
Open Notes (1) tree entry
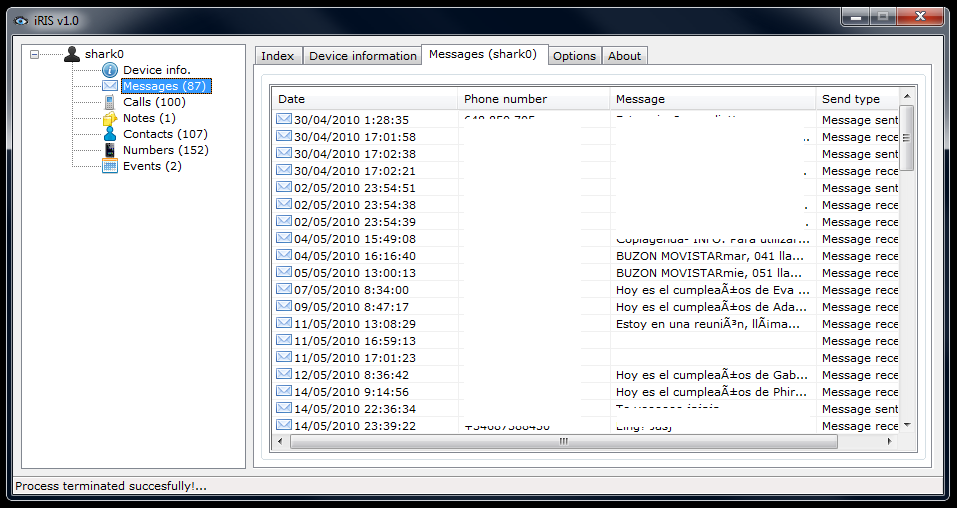click(149, 118)
